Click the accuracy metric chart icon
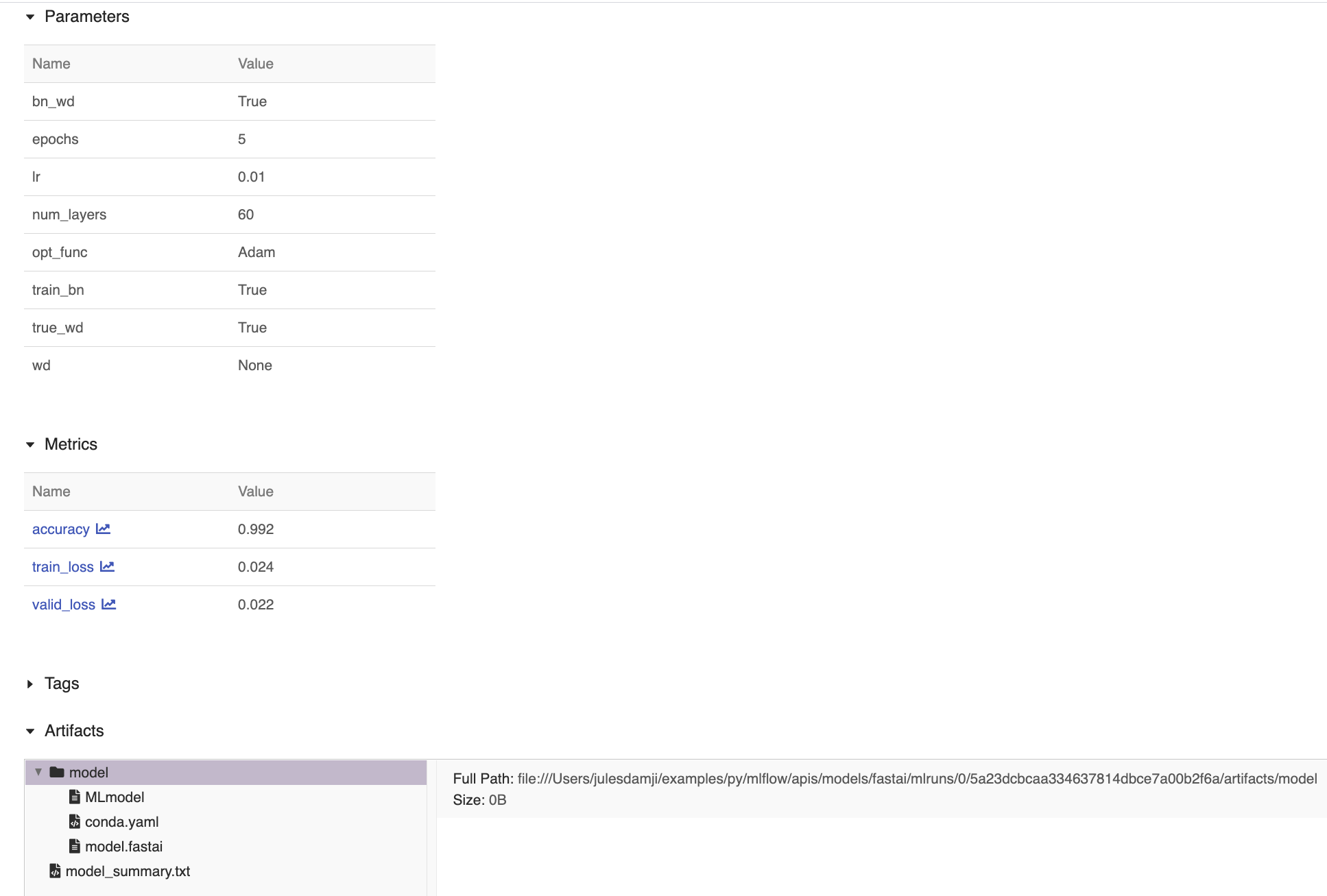Screen dimensions: 1327x896 (104, 529)
